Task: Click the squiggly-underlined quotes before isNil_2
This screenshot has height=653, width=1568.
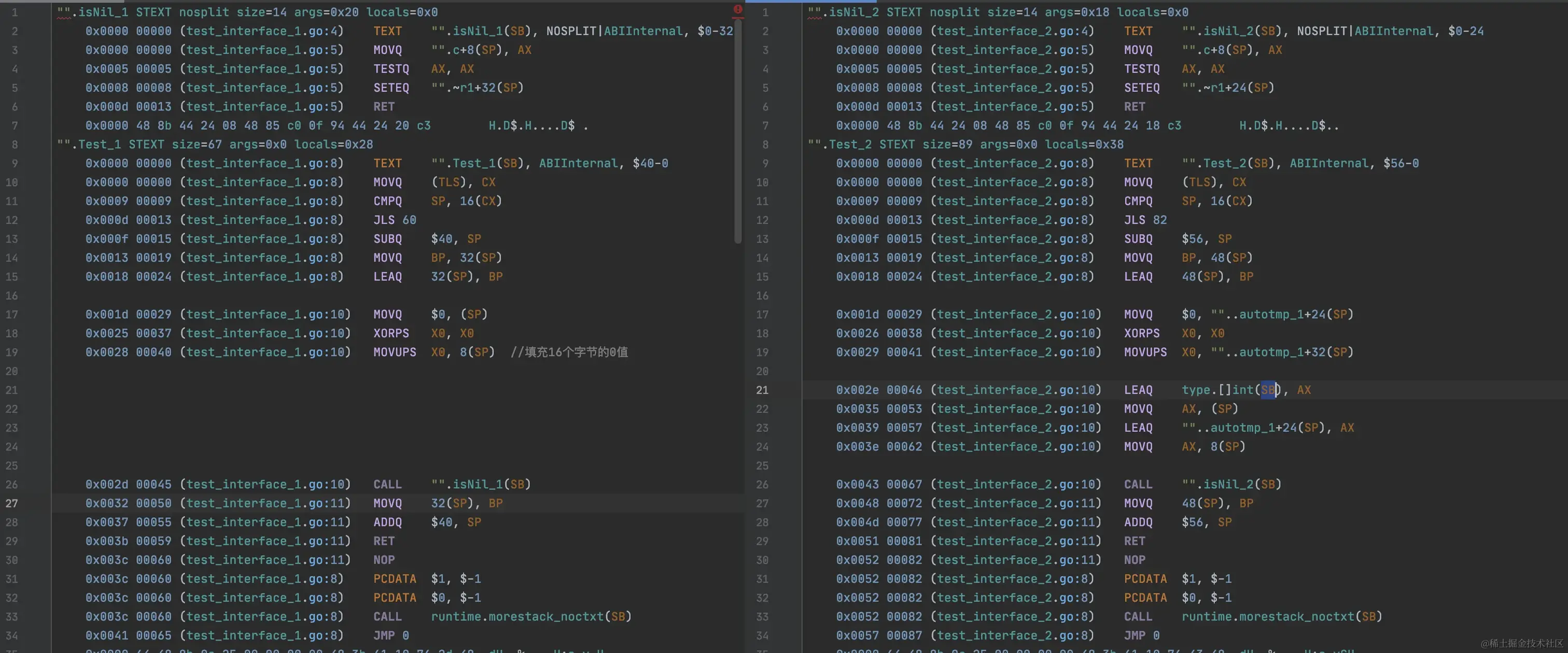Action: [x=815, y=12]
